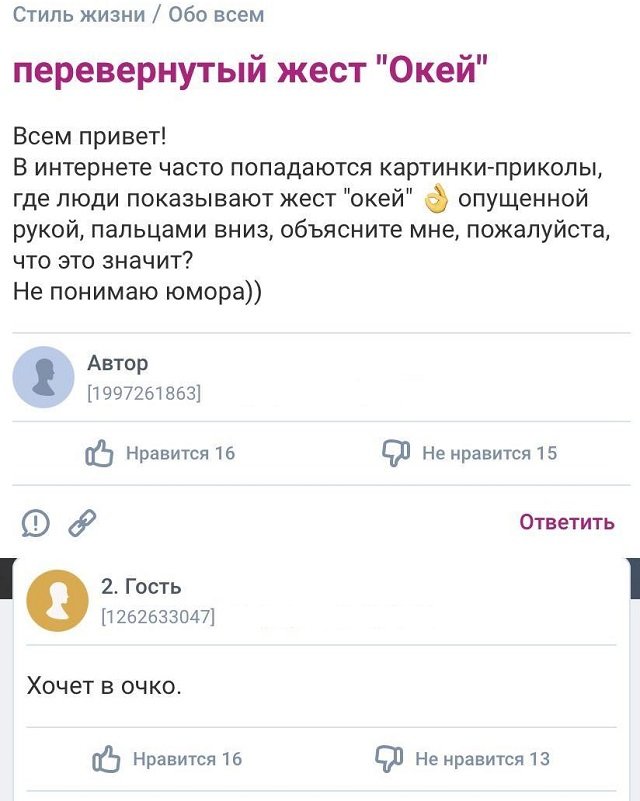Viewport: 640px width, 801px height.
Task: Like the author's post with the thumbs-up icon
Action: [x=100, y=450]
